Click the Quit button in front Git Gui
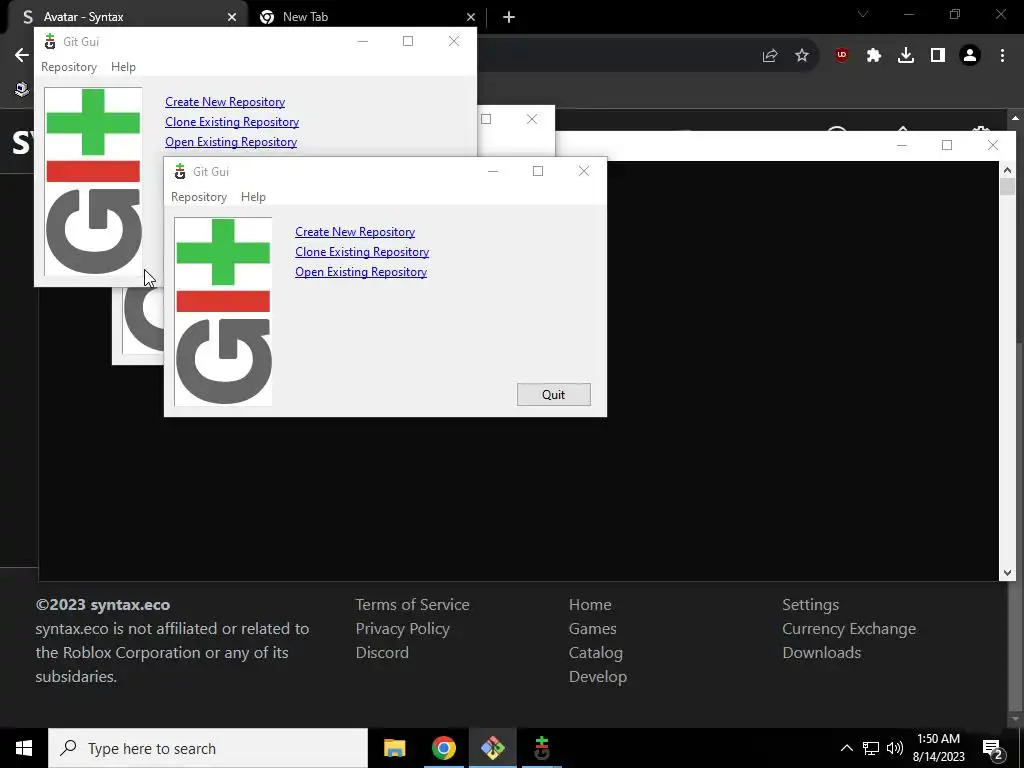The width and height of the screenshot is (1024, 768). pyautogui.click(x=553, y=394)
